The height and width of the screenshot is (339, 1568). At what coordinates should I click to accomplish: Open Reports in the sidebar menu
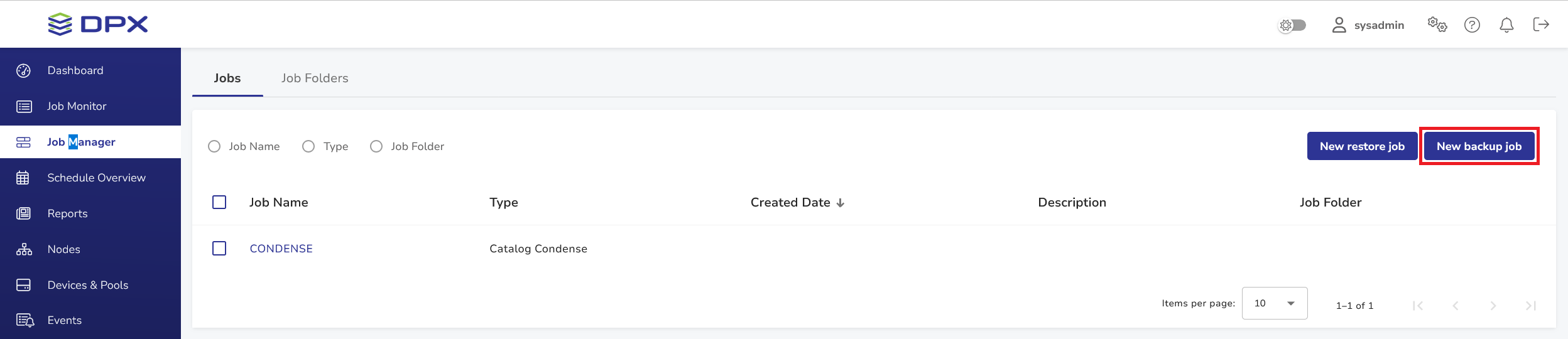tap(67, 214)
